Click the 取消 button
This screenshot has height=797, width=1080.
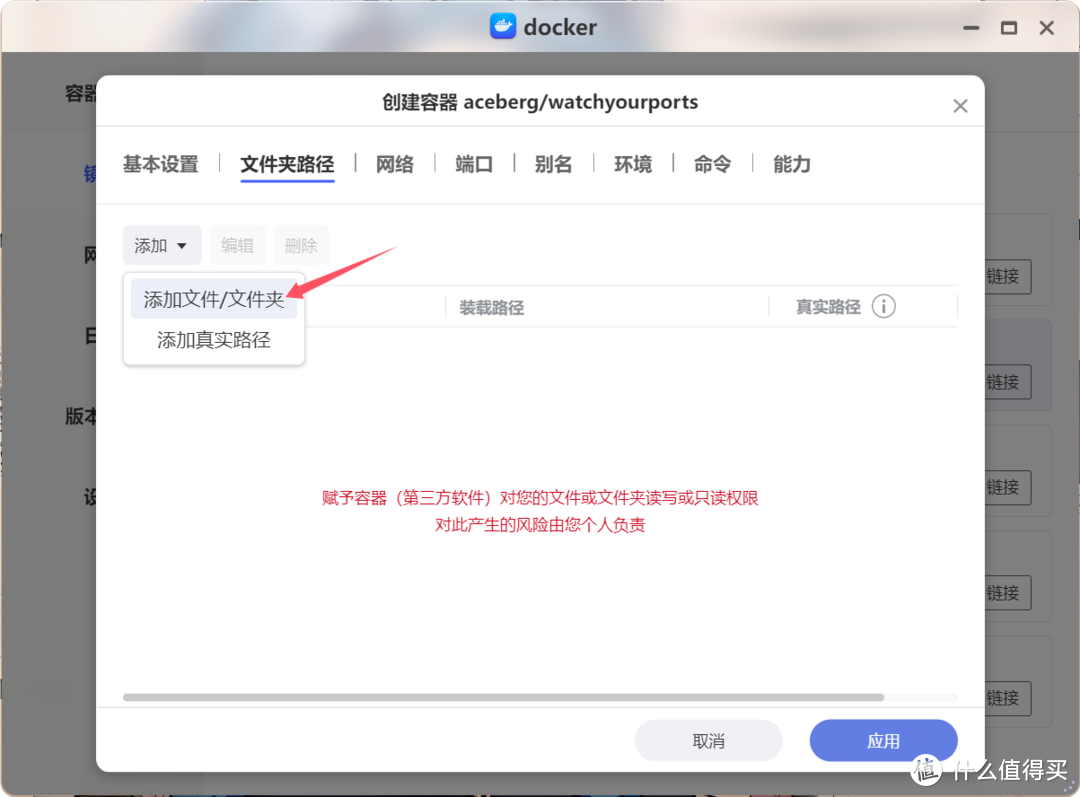(x=708, y=740)
